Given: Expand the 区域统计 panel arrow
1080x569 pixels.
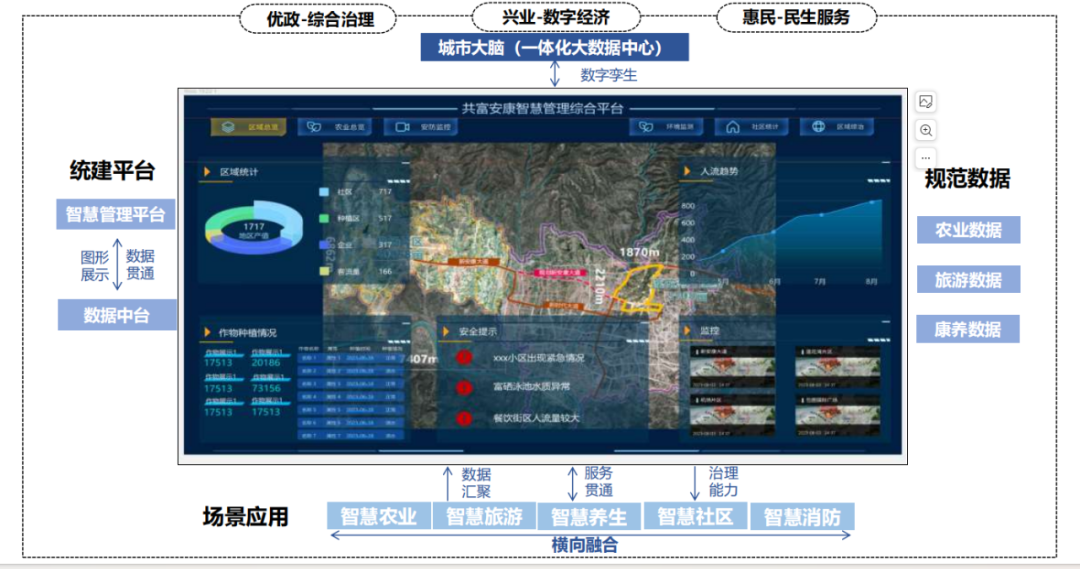Looking at the screenshot, I should coord(206,172).
